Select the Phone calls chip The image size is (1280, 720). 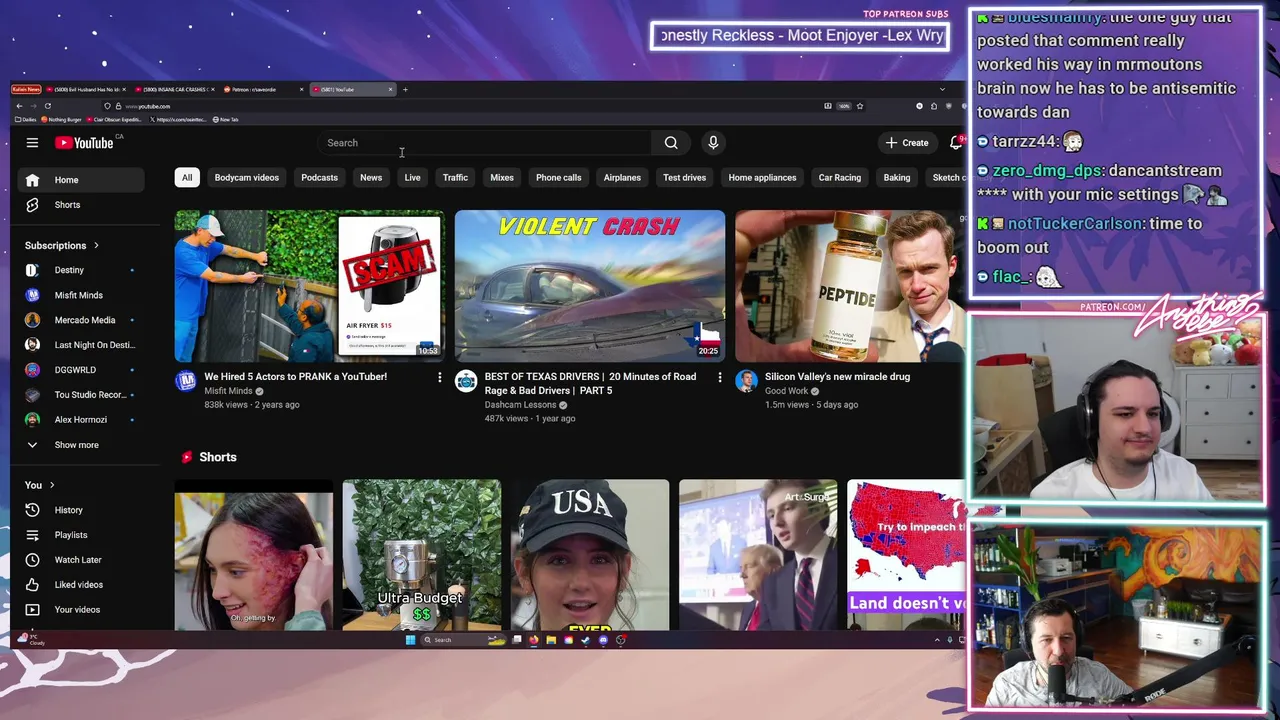(558, 178)
